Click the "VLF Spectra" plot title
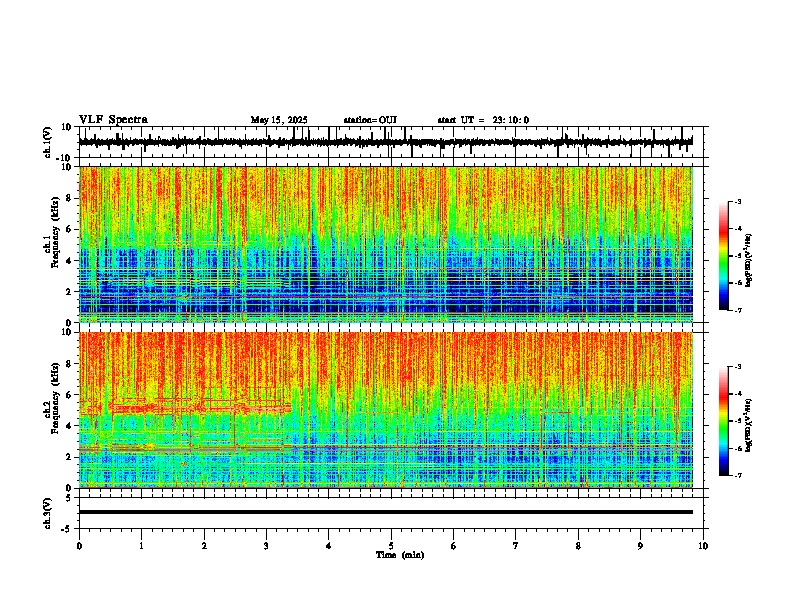792x612 pixels. (113, 120)
